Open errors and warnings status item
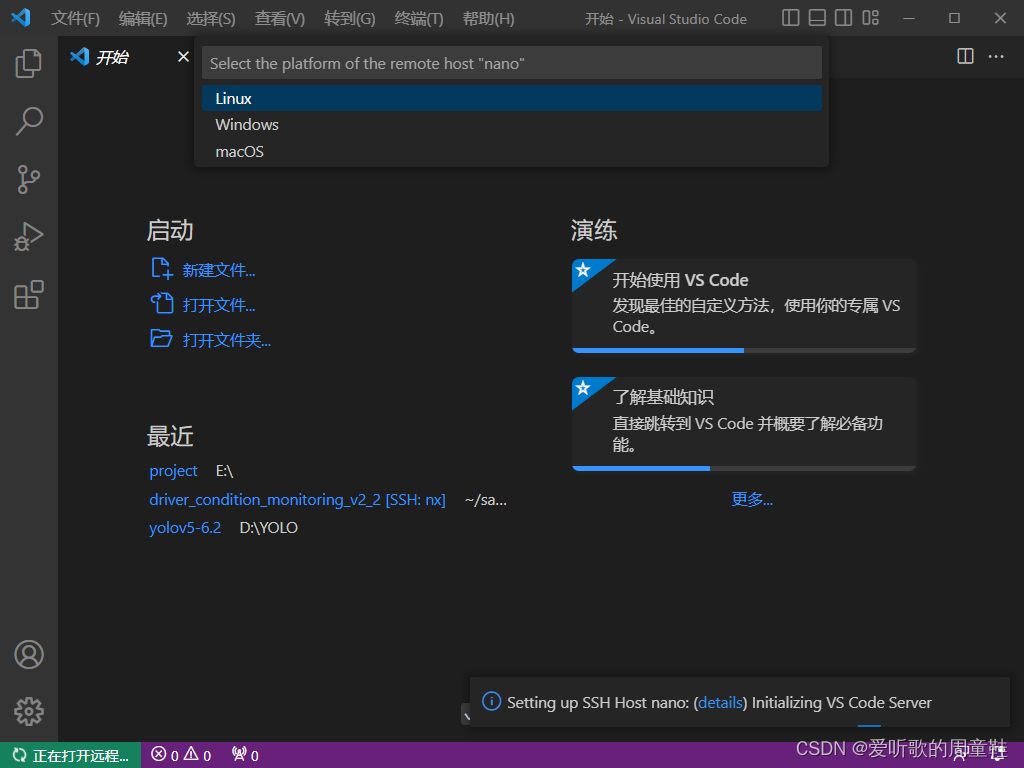The width and height of the screenshot is (1024, 768). [x=181, y=755]
